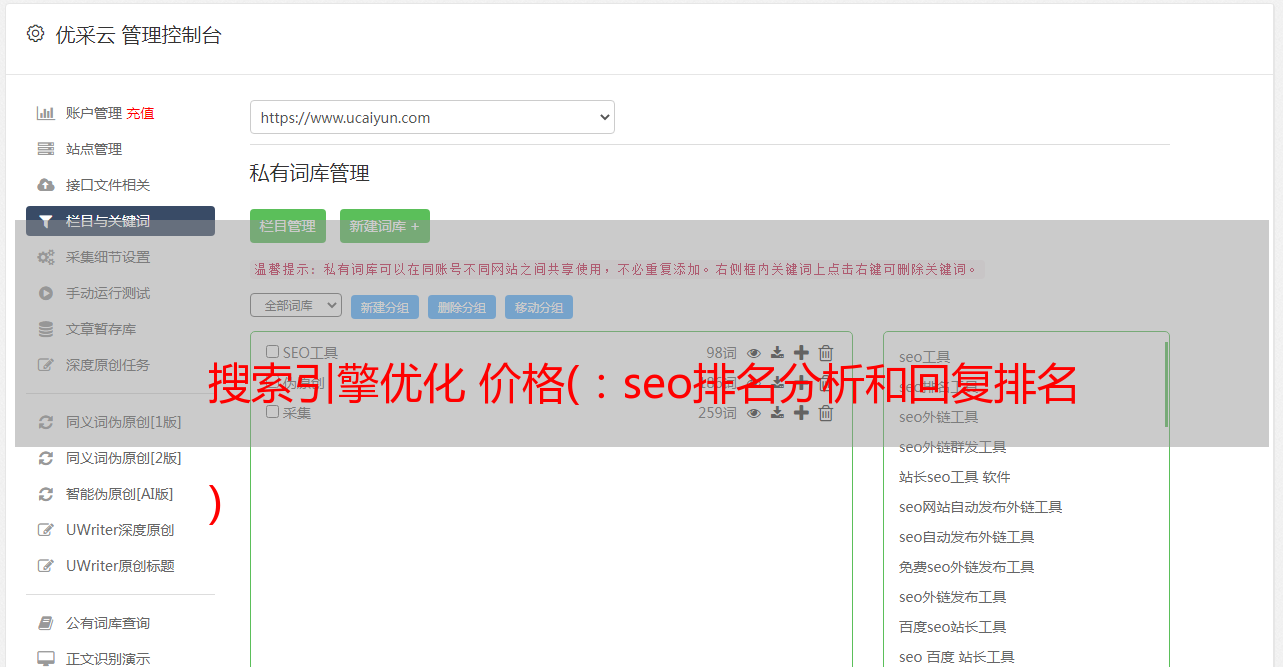Click the 删除分组 button
The height and width of the screenshot is (667, 1283).
462,307
